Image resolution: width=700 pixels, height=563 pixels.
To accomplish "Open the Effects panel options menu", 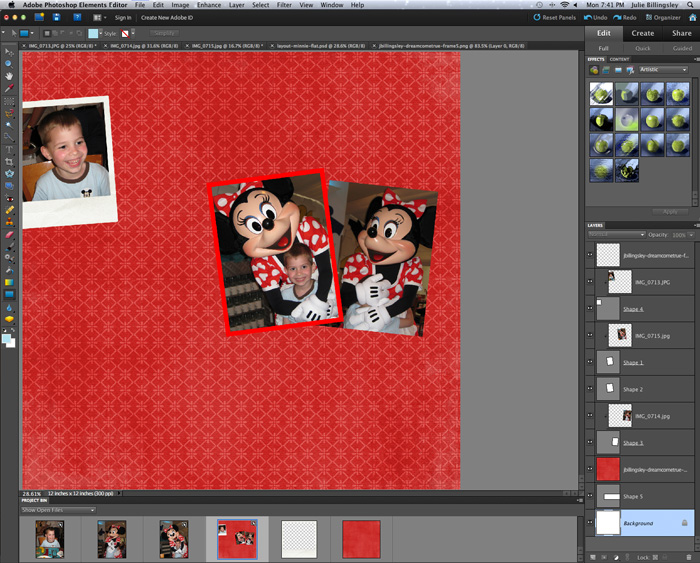I will click(x=696, y=59).
